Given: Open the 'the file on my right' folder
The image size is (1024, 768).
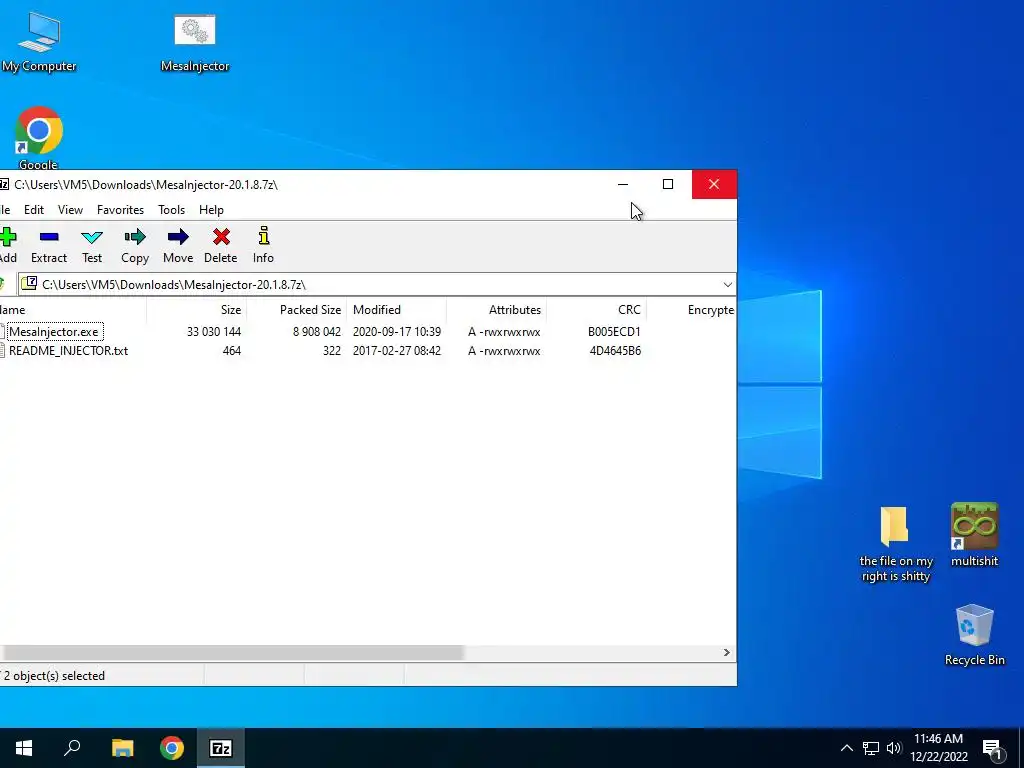Looking at the screenshot, I should tap(895, 544).
